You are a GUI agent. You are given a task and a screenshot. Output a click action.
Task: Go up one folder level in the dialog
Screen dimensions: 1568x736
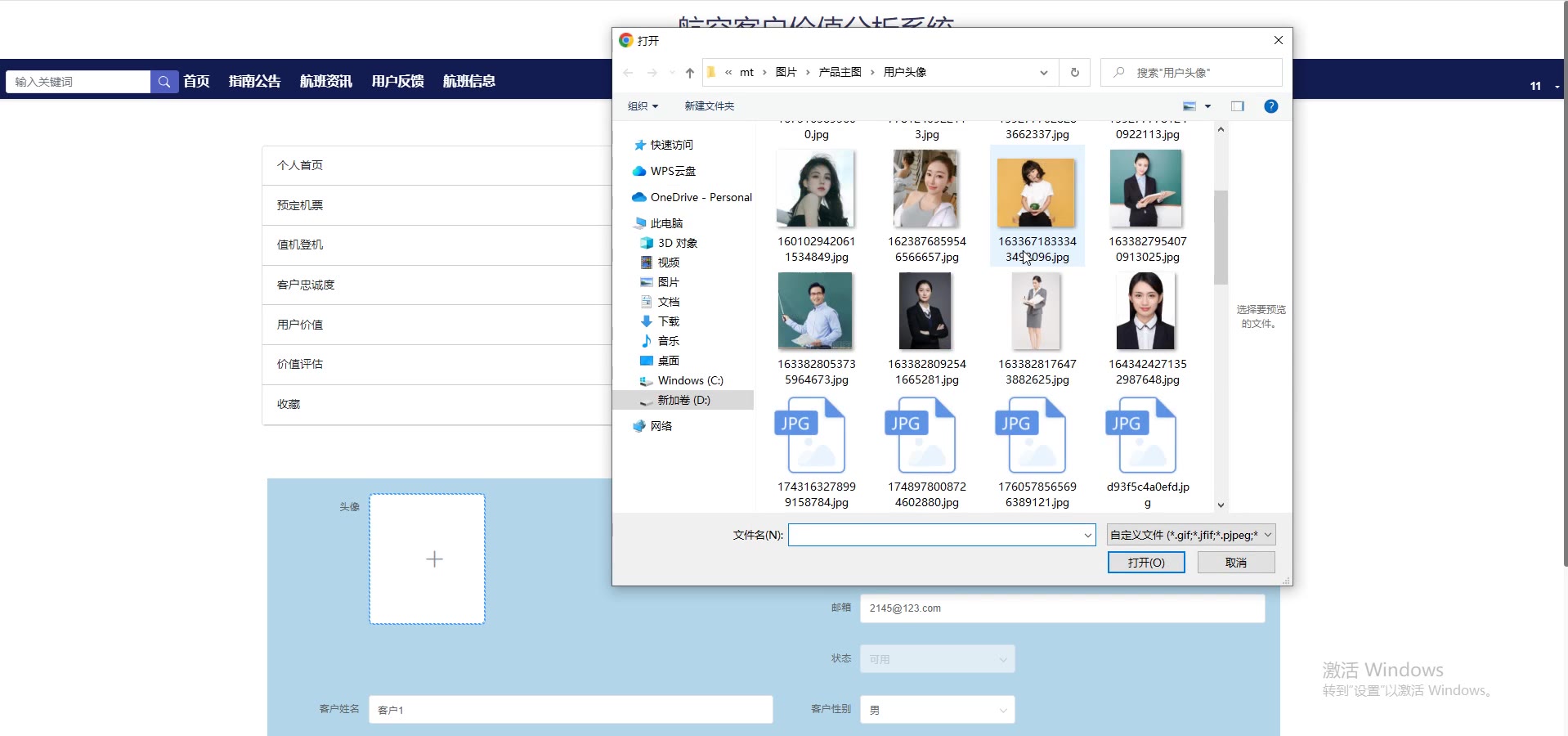pos(690,73)
